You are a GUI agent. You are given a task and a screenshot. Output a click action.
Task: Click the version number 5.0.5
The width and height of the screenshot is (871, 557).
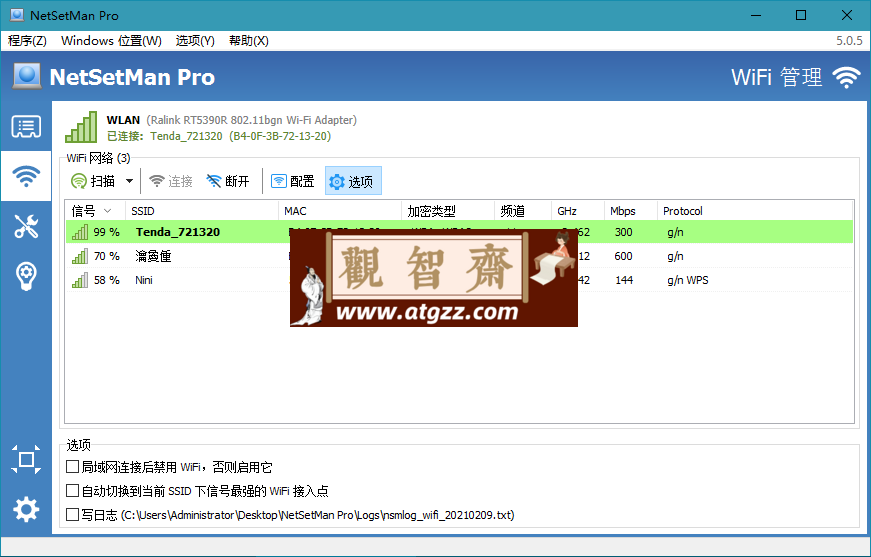pyautogui.click(x=849, y=41)
